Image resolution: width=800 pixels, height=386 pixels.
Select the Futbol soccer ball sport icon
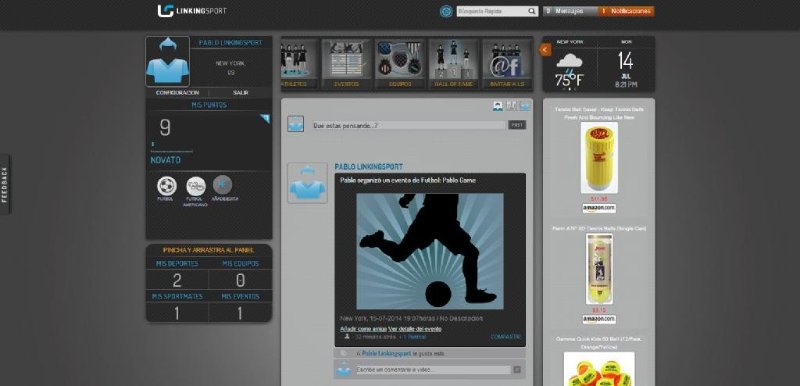167,186
